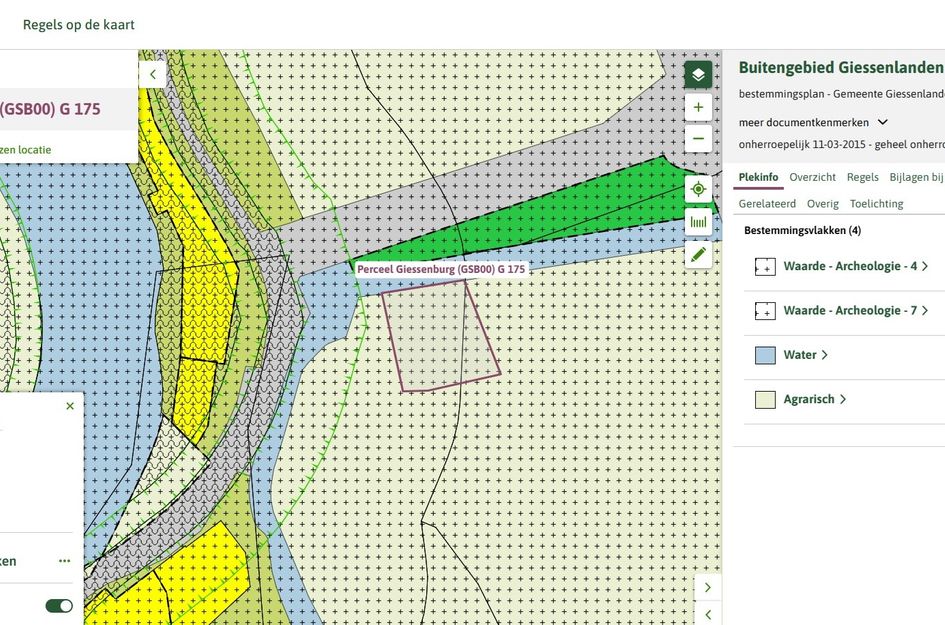945x625 pixels.
Task: Open the three-dot options menu
Action: tap(65, 561)
